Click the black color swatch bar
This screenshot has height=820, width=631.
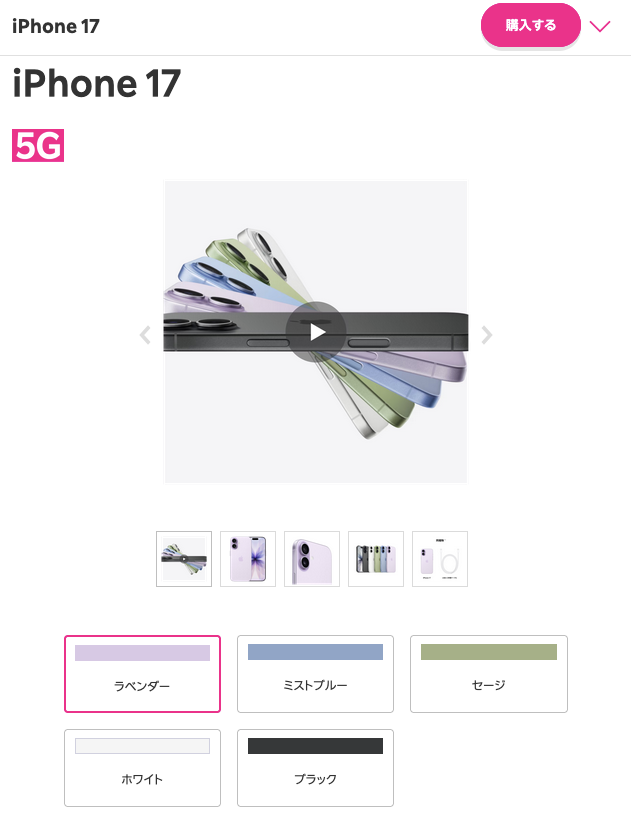[315, 746]
